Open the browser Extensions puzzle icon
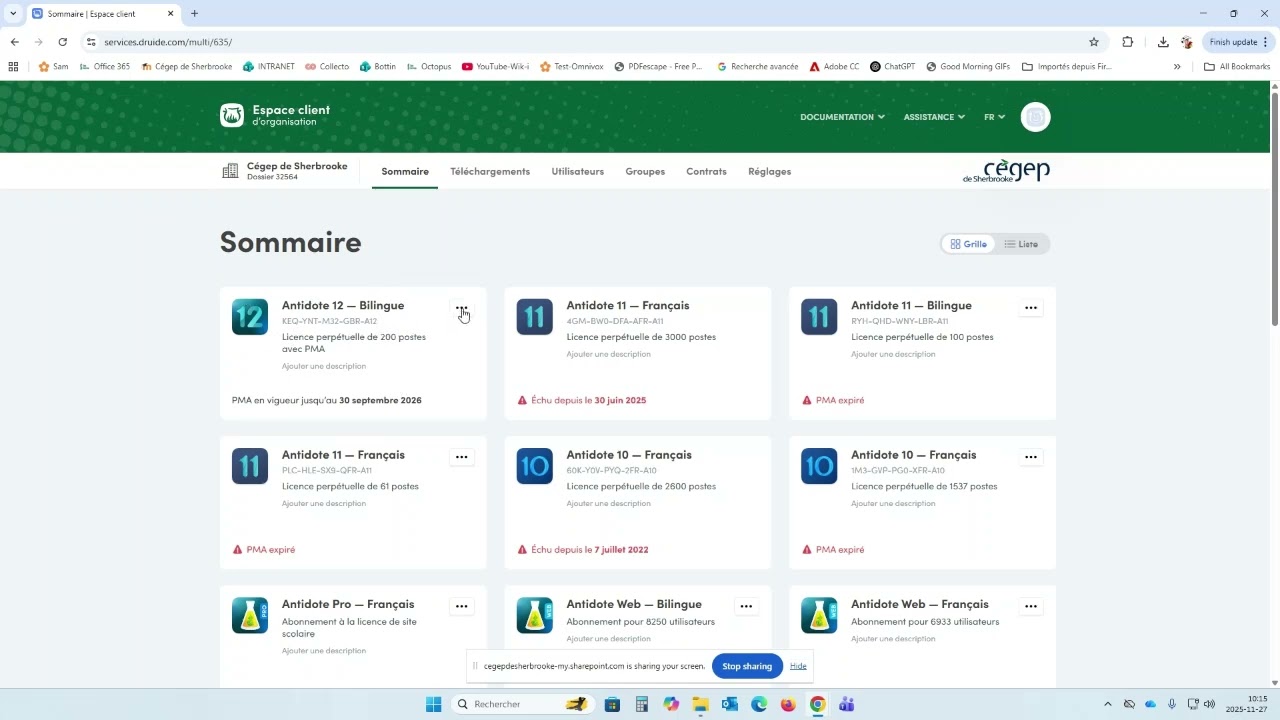Viewport: 1280px width, 720px height. [1128, 42]
